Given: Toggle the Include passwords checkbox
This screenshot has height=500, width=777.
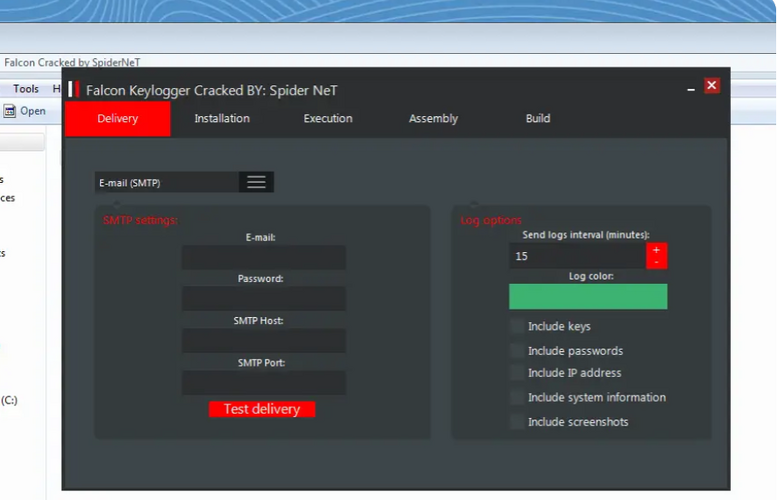Looking at the screenshot, I should (x=517, y=350).
